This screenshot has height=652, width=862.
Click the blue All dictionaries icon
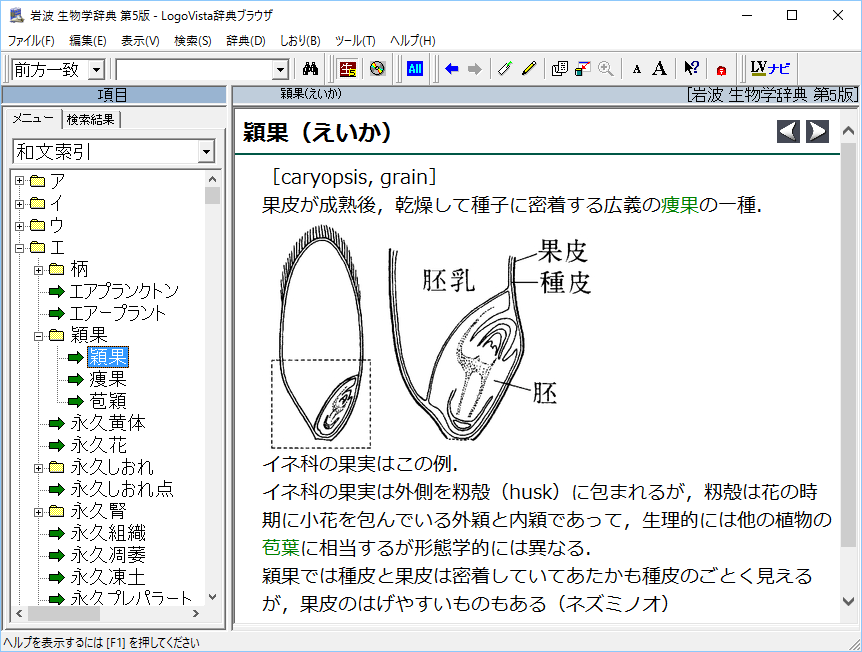[415, 69]
